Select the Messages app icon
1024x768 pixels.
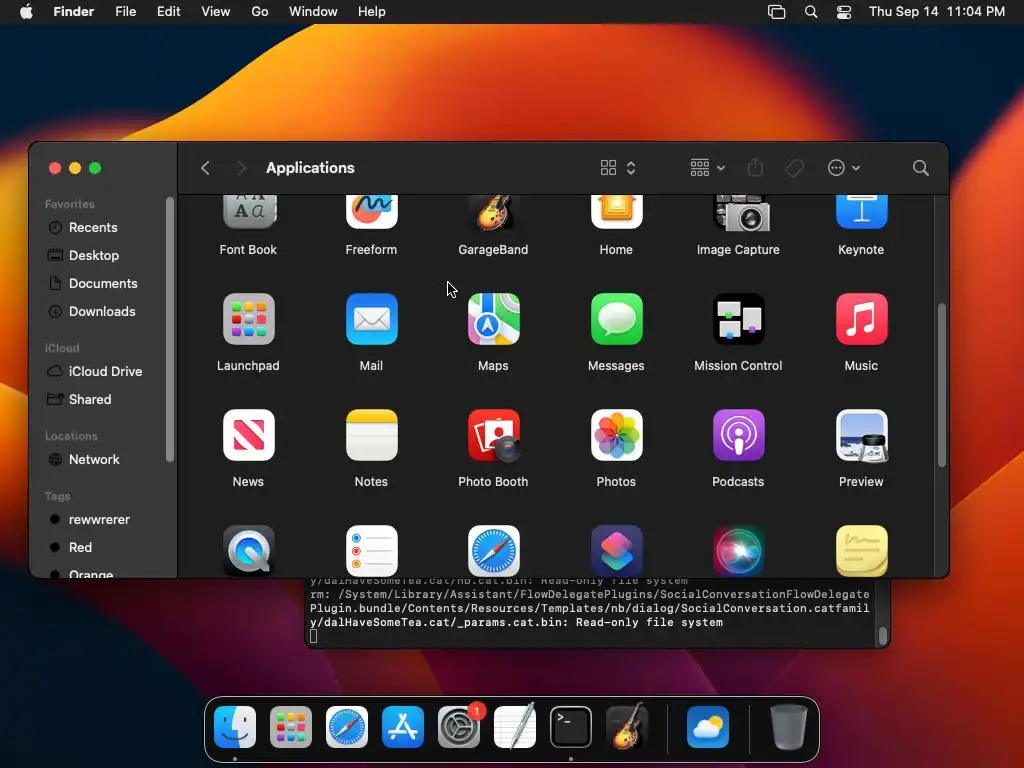pyautogui.click(x=616, y=319)
